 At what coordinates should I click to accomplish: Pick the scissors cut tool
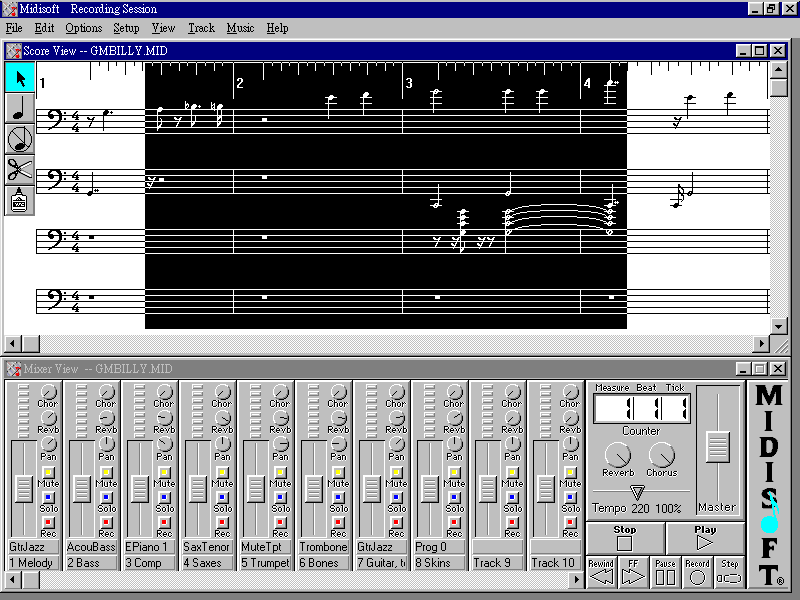[19, 169]
